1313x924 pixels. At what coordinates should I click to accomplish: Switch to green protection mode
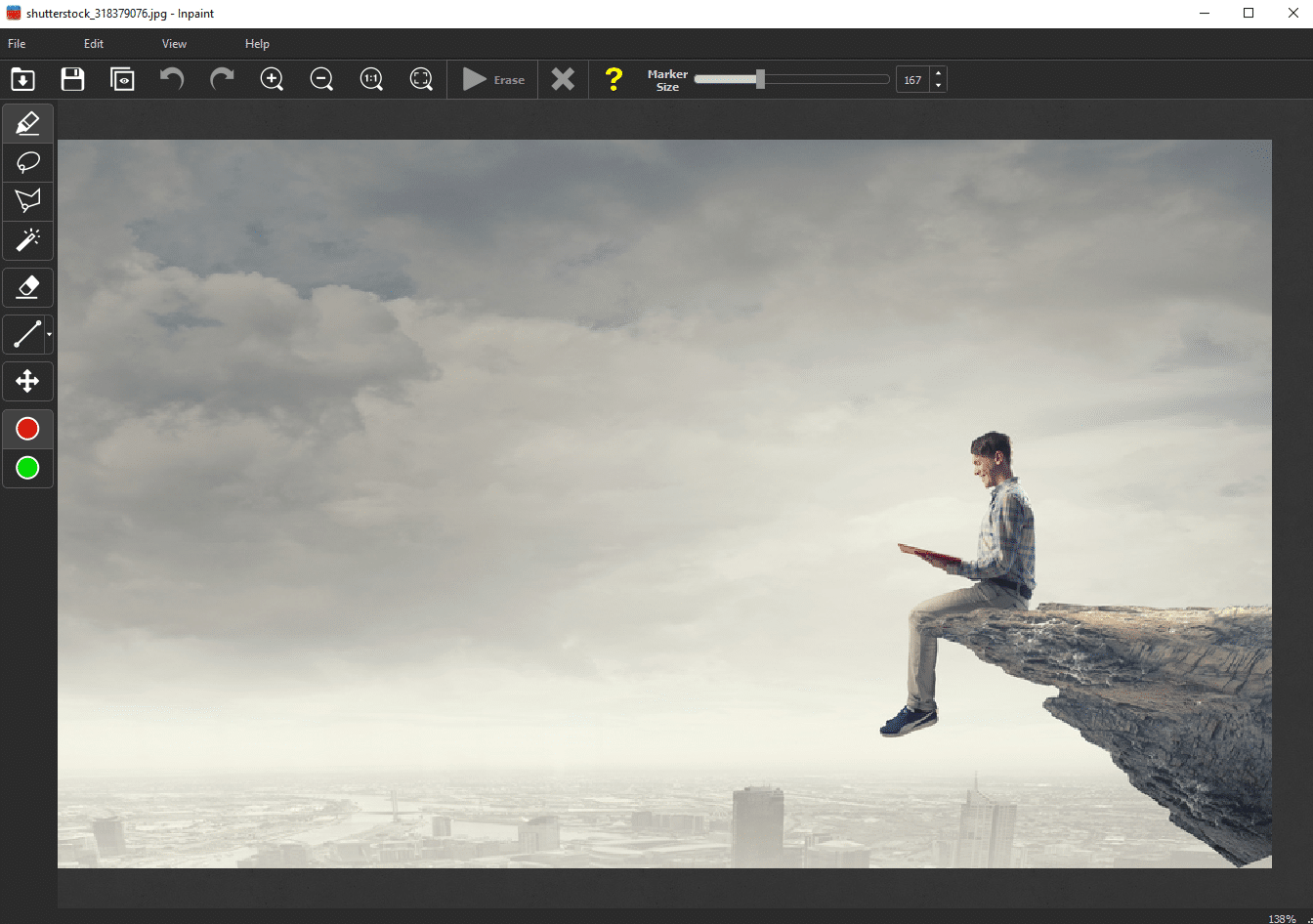click(26, 468)
